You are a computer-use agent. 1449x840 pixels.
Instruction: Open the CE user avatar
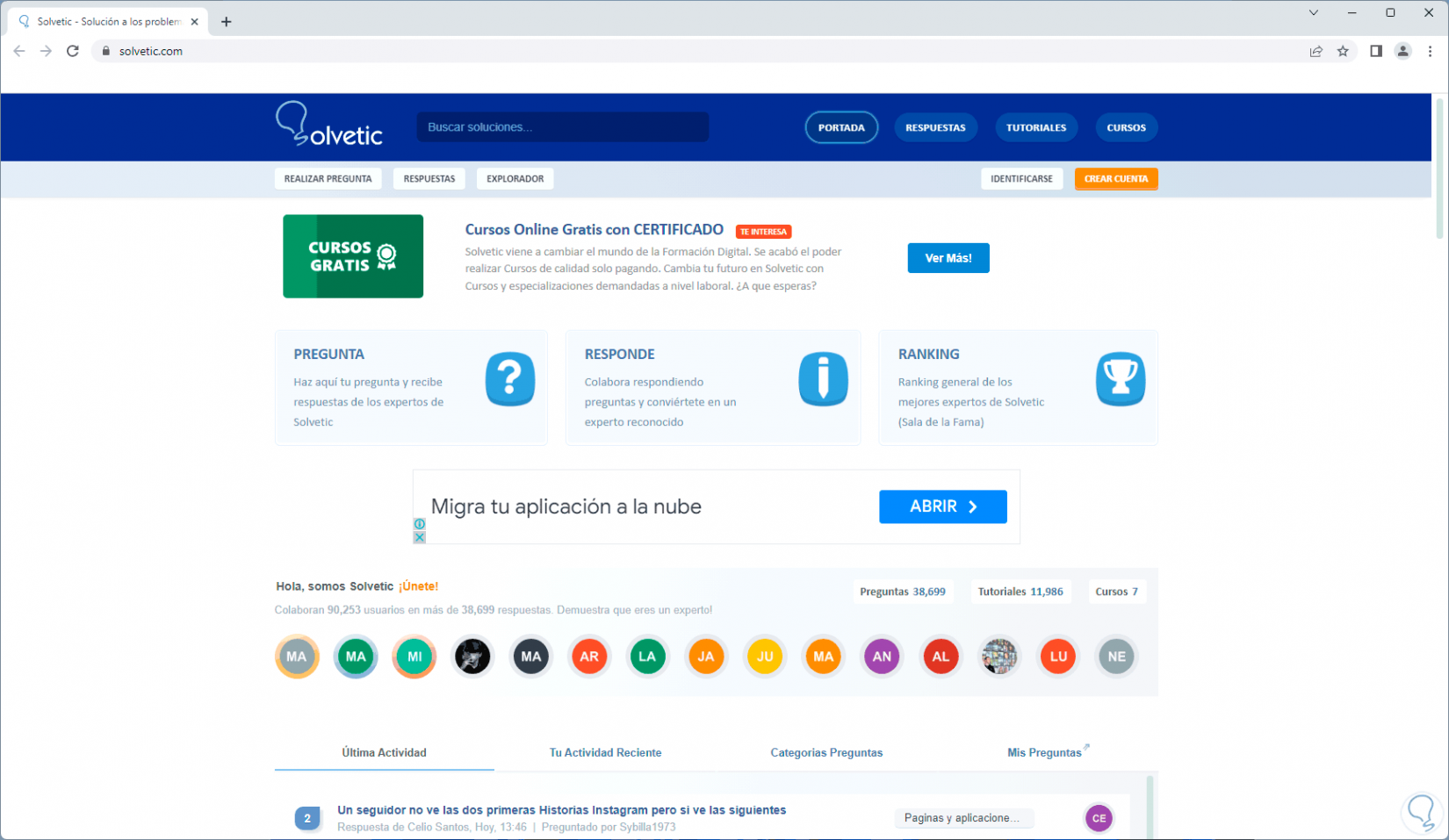(x=1099, y=818)
